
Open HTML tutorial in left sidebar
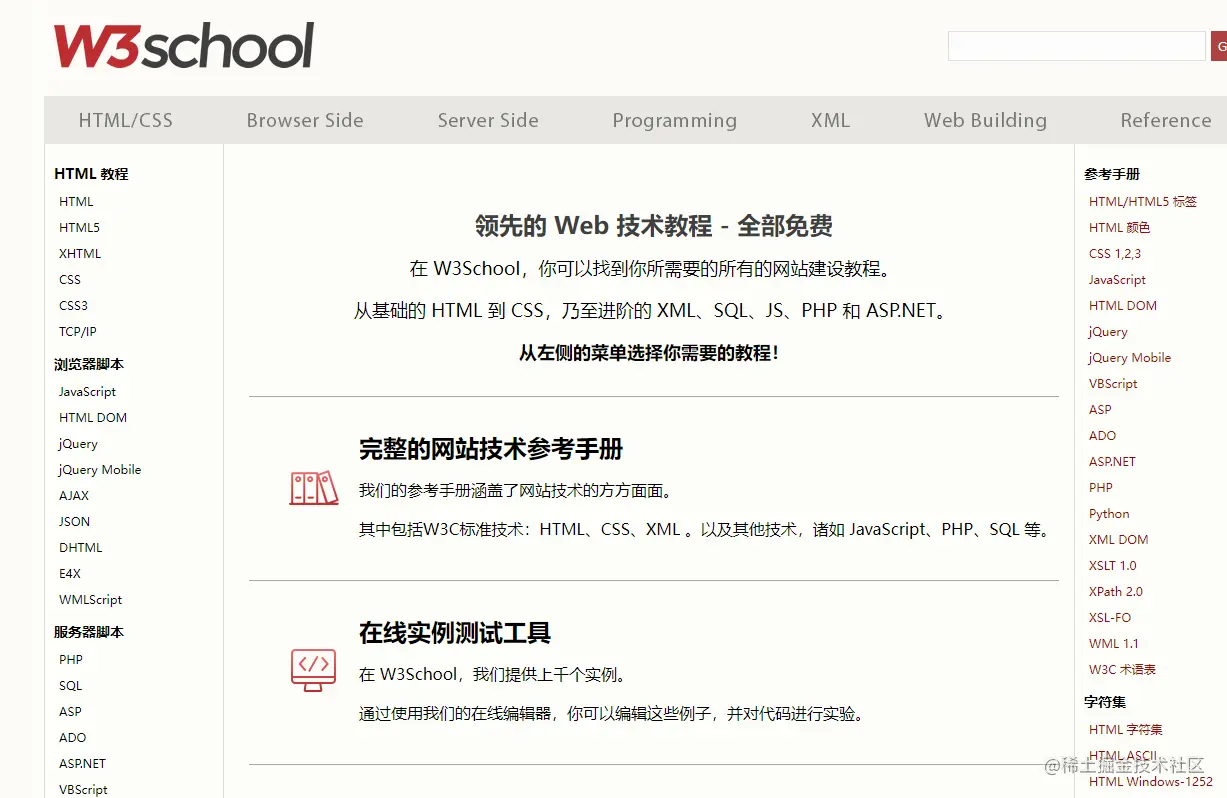(76, 201)
